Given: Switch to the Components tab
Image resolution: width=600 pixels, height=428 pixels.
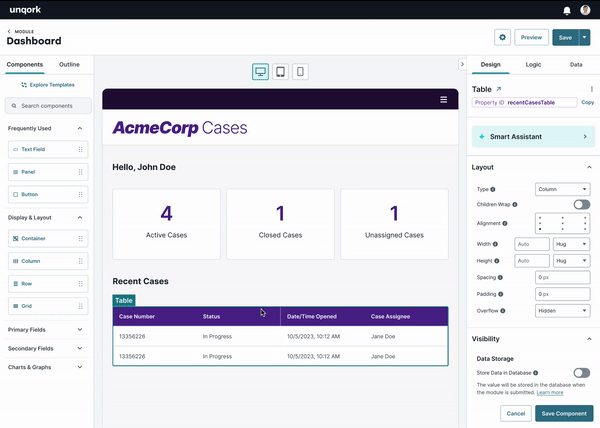Looking at the screenshot, I should (25, 65).
